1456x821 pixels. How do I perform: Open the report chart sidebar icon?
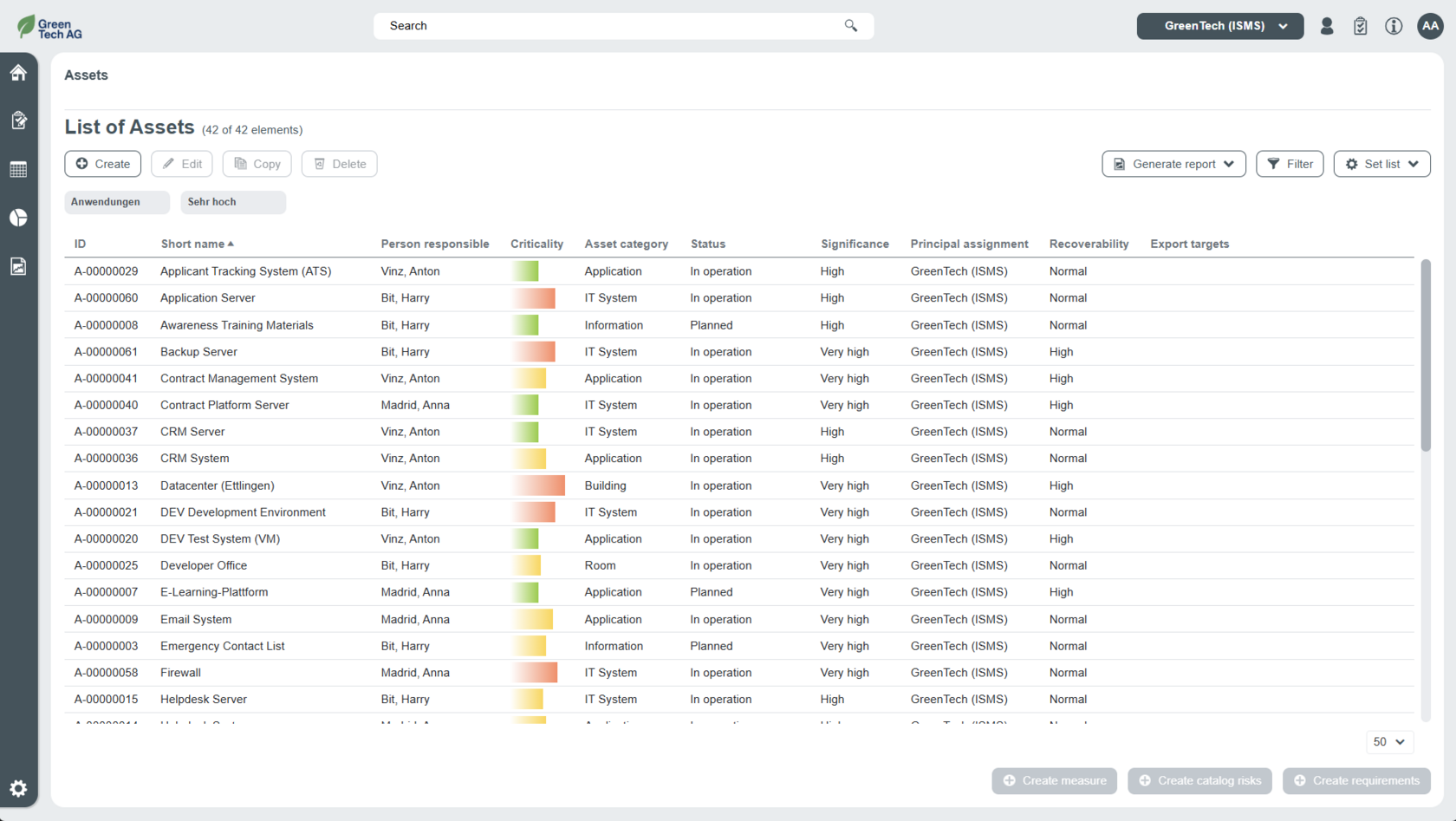point(18,266)
